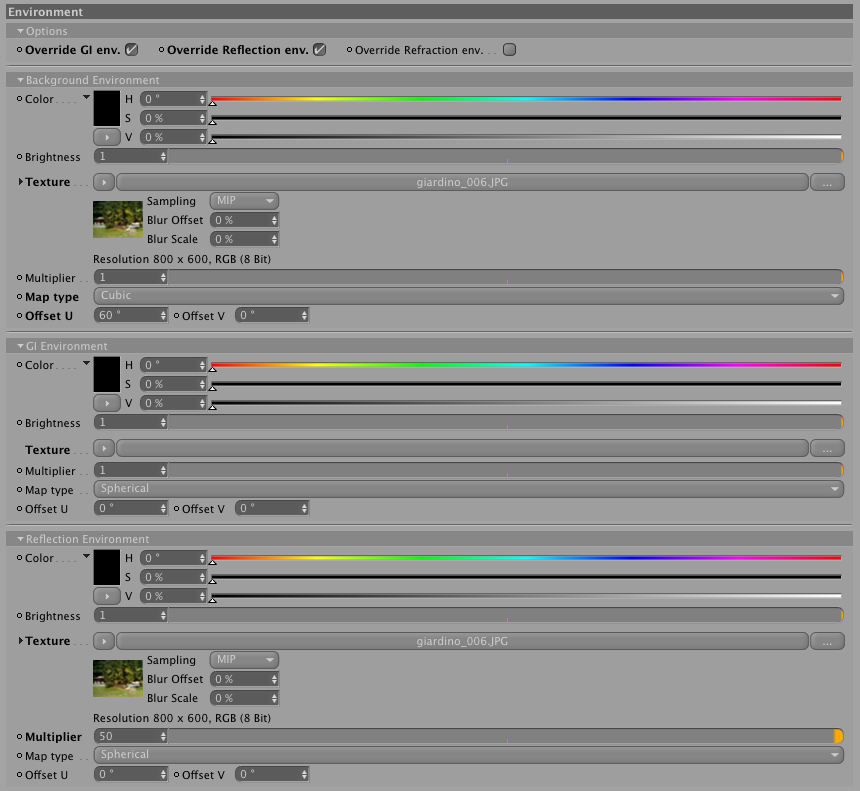
Task: Collapse the Background Environment section
Action: point(20,80)
